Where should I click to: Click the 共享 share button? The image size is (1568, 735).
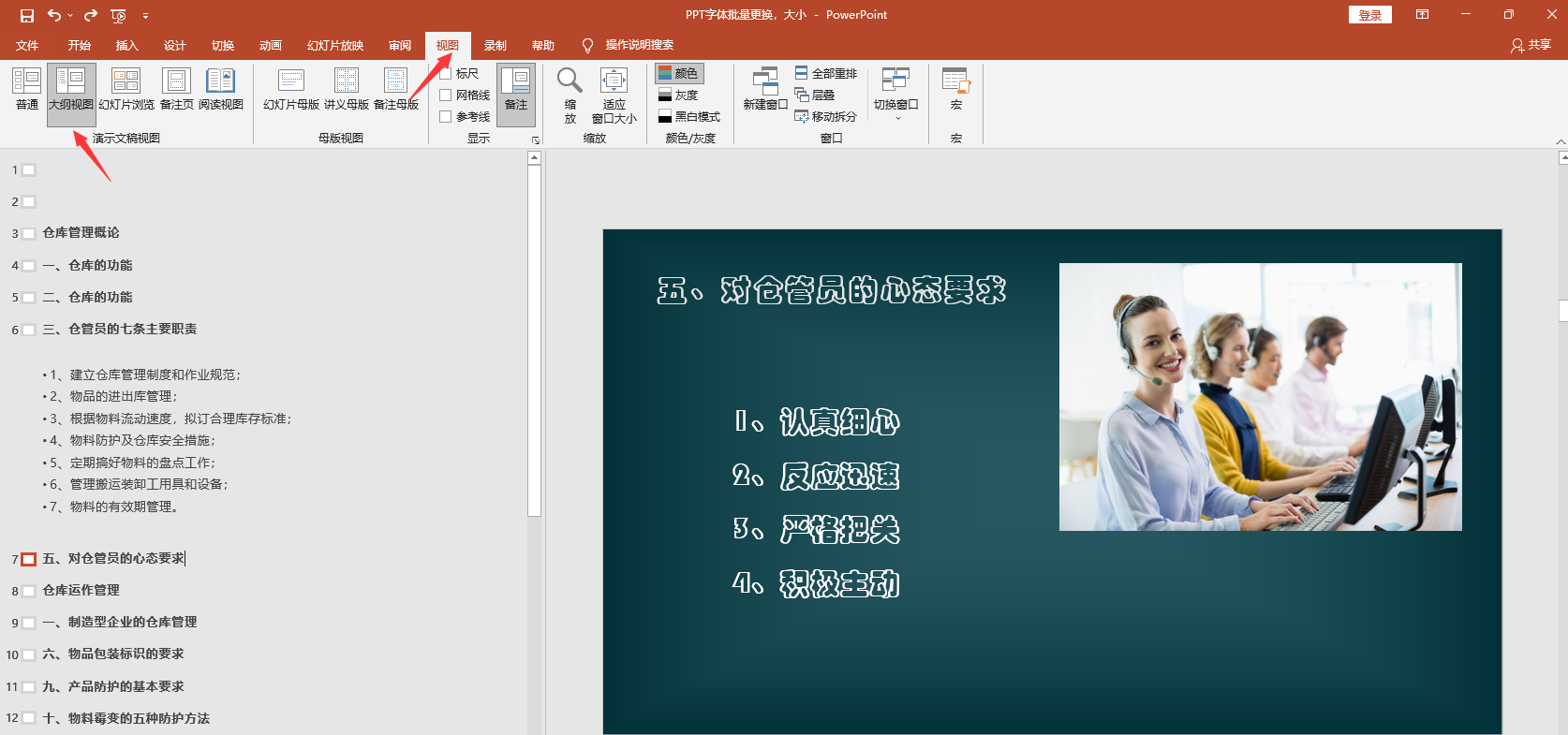1531,45
